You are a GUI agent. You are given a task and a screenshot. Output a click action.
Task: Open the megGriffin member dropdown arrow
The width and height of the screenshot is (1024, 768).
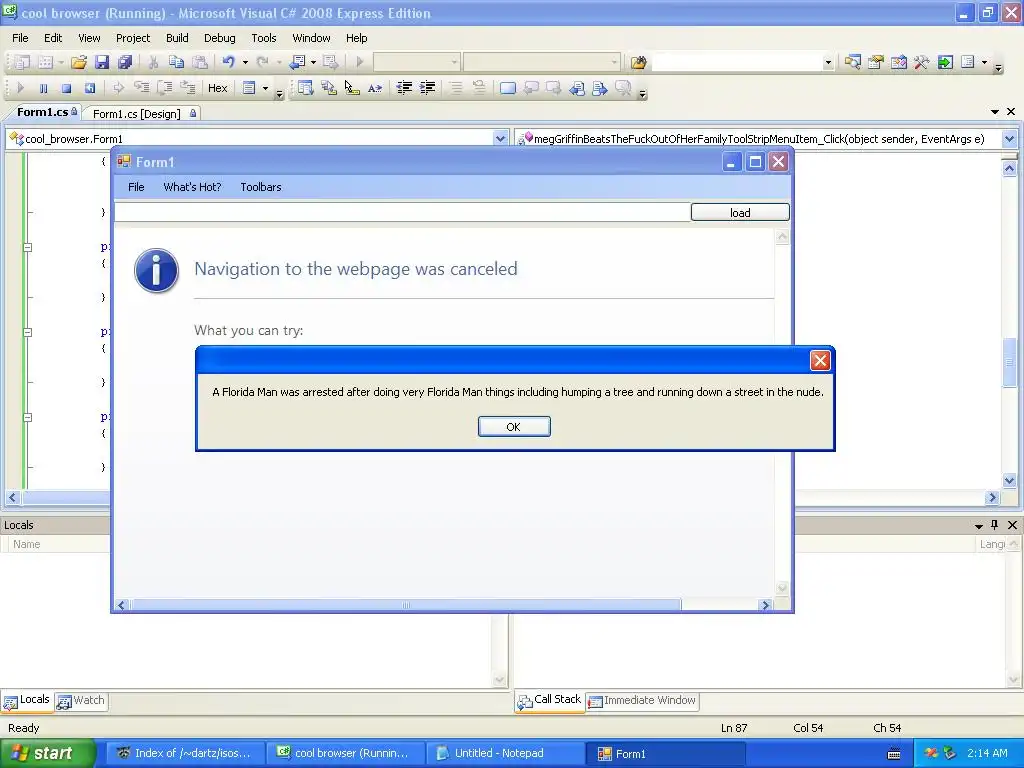pos(1009,138)
